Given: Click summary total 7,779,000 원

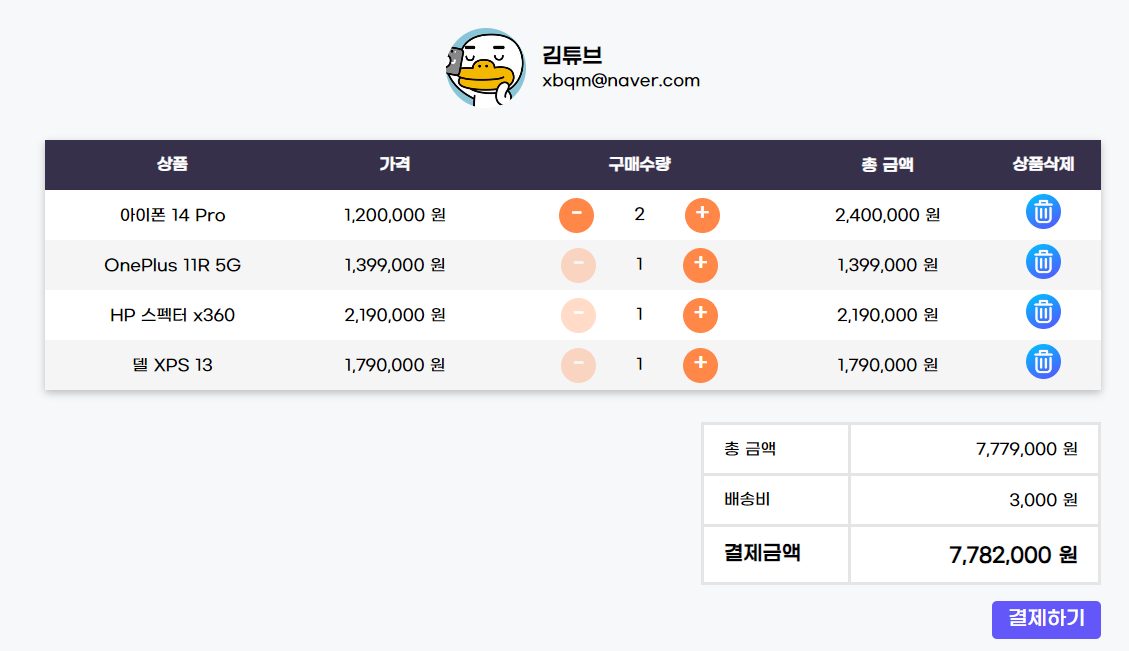Looking at the screenshot, I should pyautogui.click(x=1027, y=449).
